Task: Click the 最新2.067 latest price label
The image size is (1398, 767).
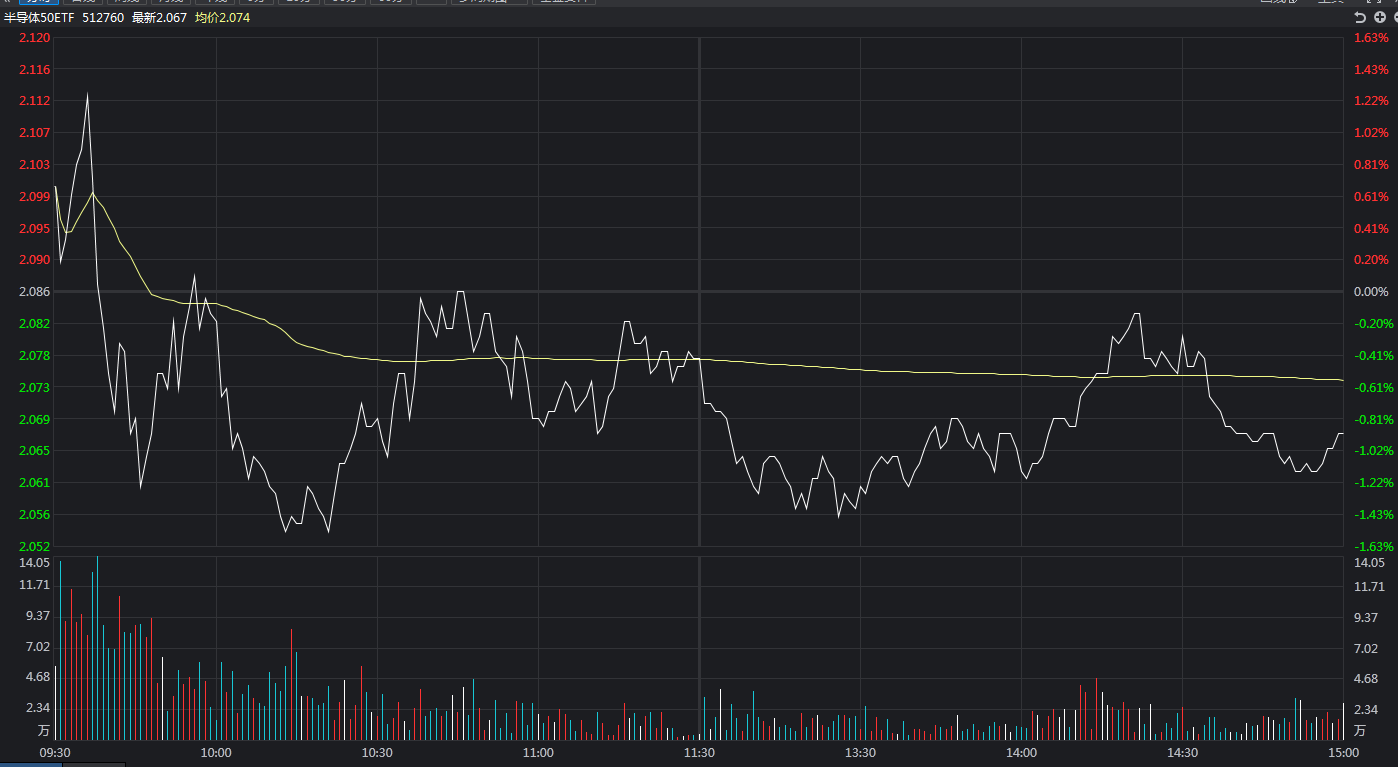Action: pos(159,18)
